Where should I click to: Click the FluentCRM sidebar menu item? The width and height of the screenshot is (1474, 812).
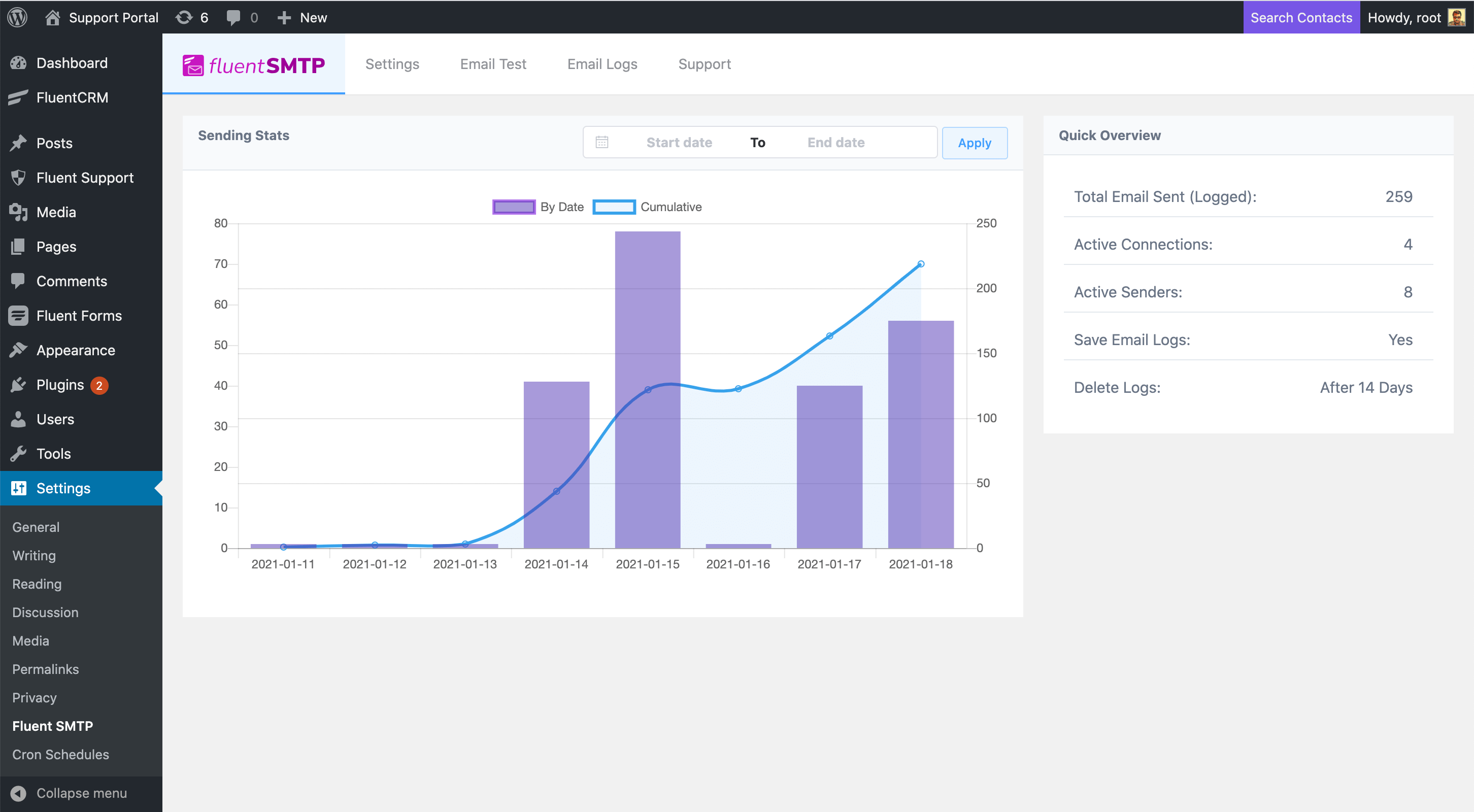tap(71, 97)
